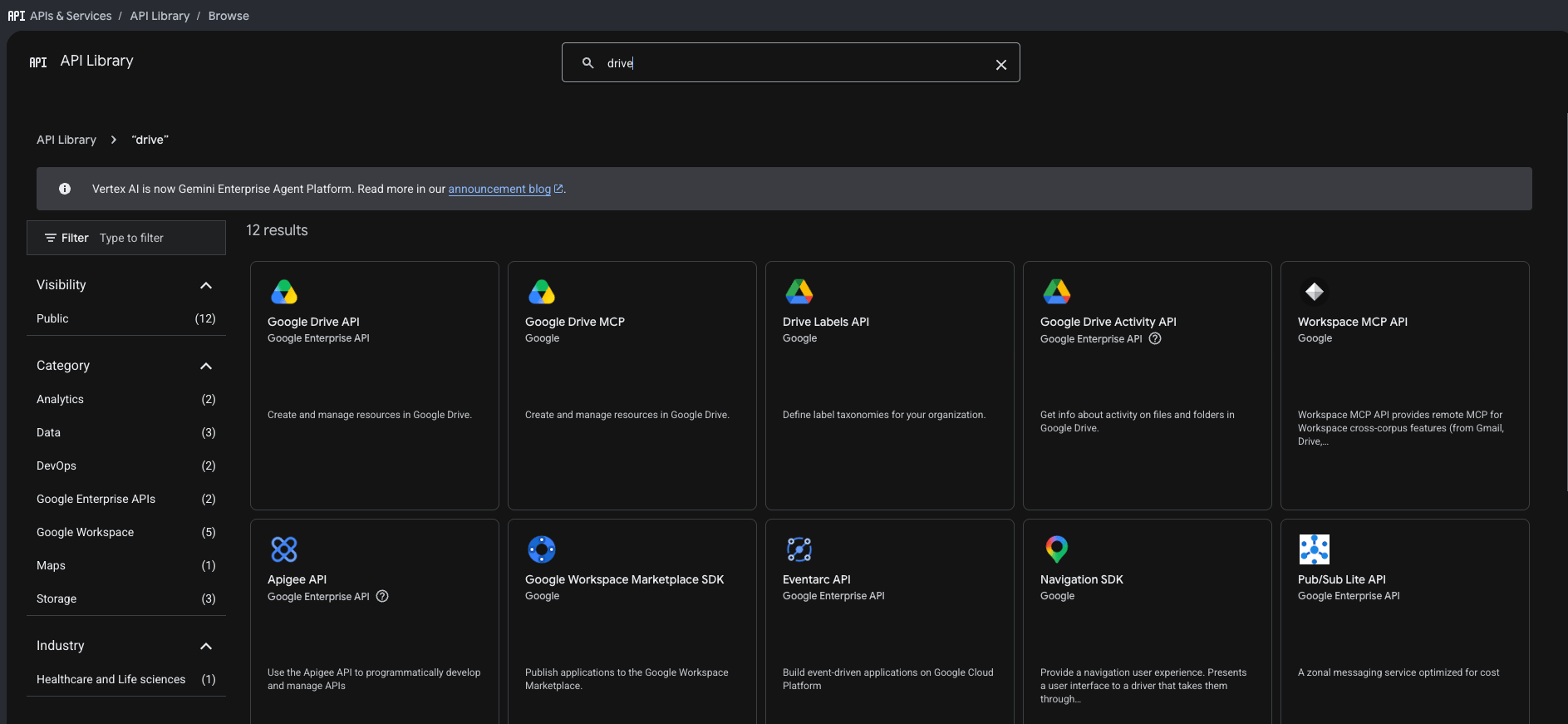Click "Build event-driven applications on Google Cloud Platform"
The width and height of the screenshot is (1568, 724).
(x=888, y=679)
